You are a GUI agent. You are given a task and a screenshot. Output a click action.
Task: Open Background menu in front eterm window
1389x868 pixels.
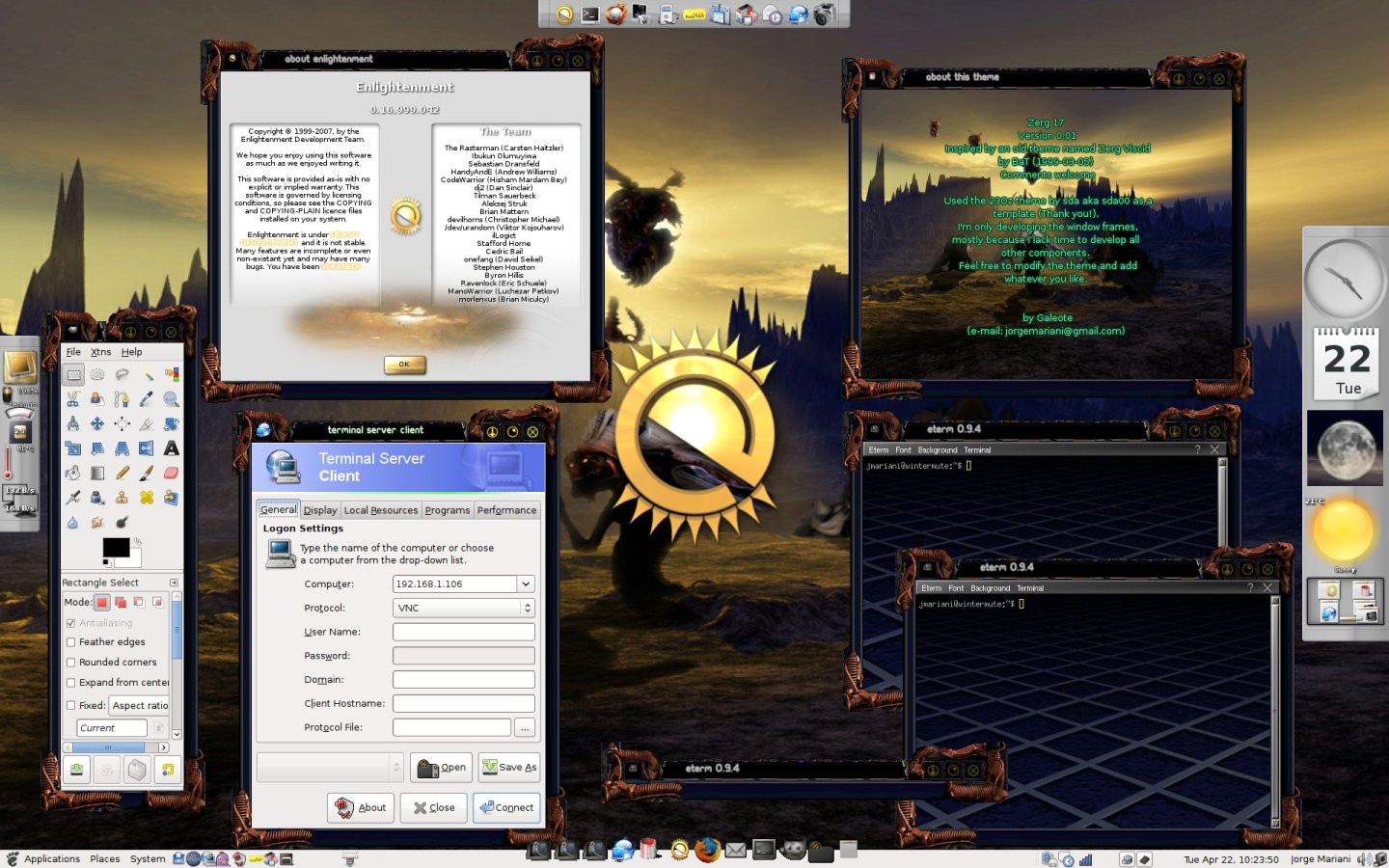991,587
